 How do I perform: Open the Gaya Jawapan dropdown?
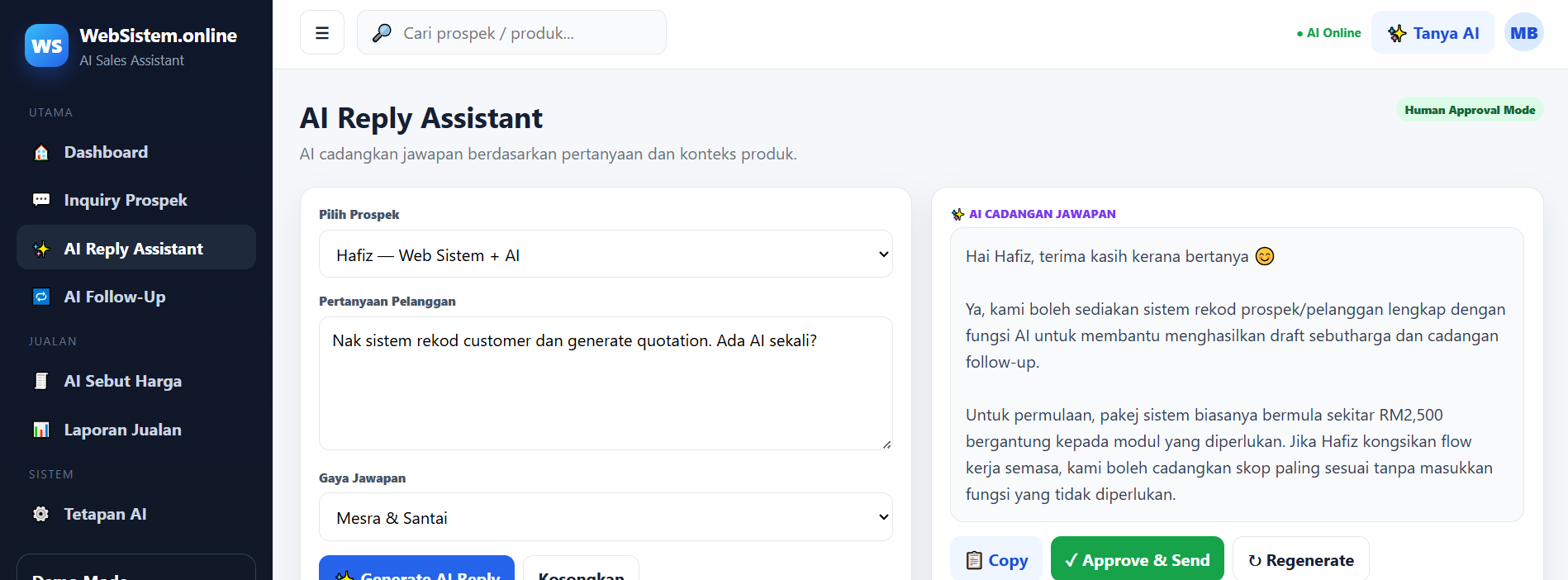[x=606, y=517]
